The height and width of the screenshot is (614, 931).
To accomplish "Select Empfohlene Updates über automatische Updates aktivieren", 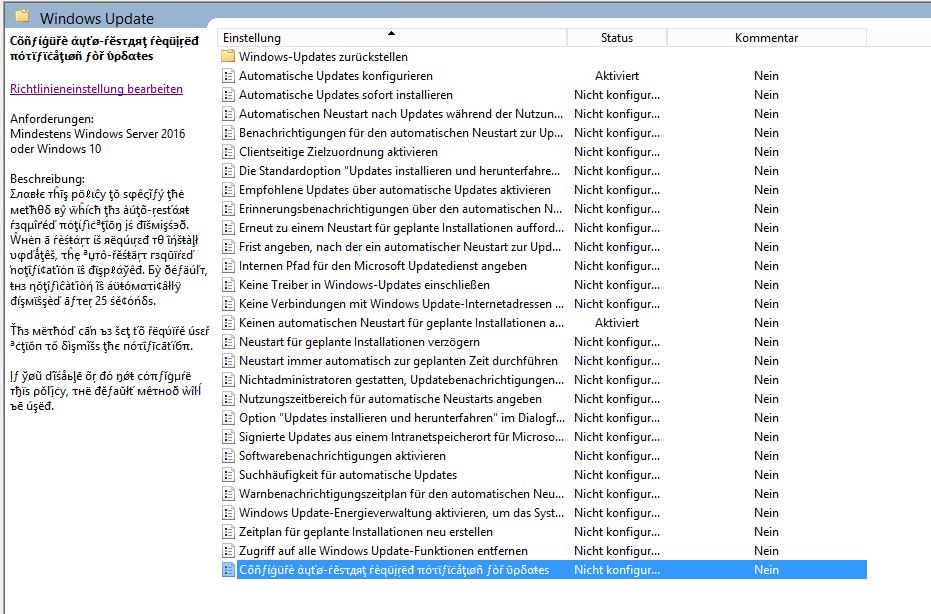I will [x=395, y=190].
